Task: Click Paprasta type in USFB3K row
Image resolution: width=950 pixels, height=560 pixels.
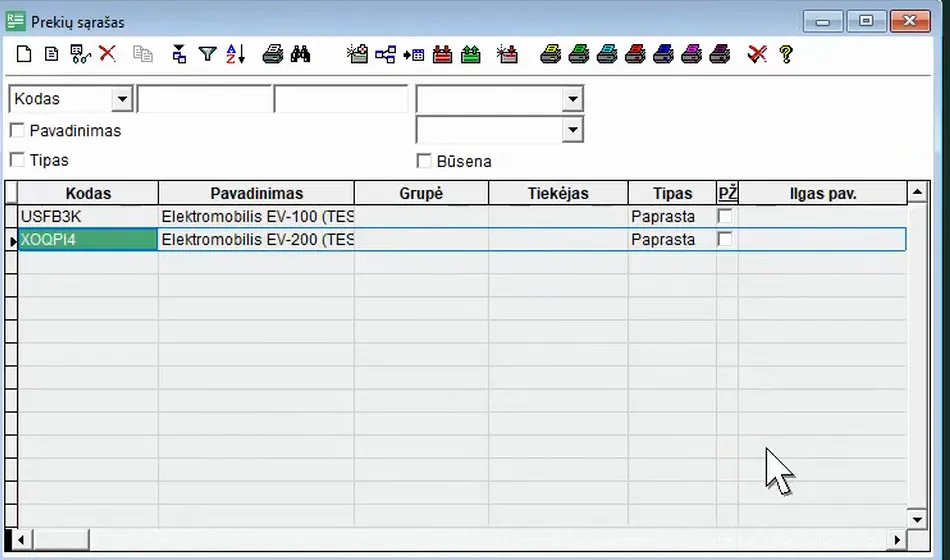Action: click(x=673, y=216)
